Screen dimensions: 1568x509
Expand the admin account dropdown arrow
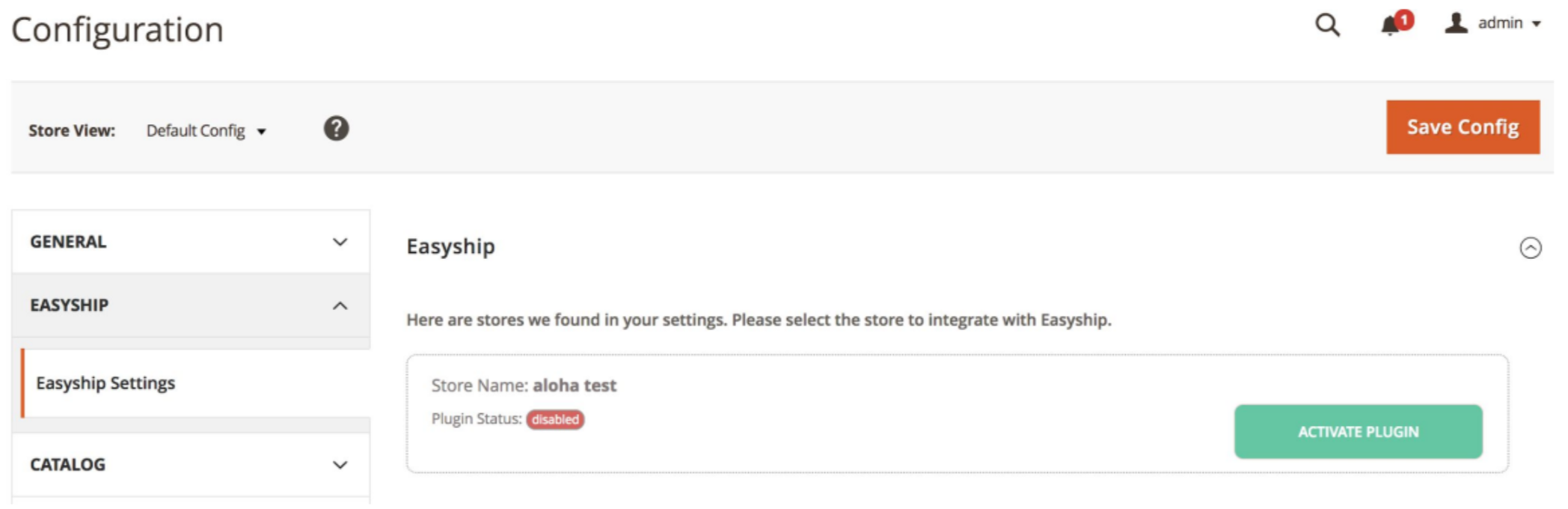click(x=1537, y=24)
